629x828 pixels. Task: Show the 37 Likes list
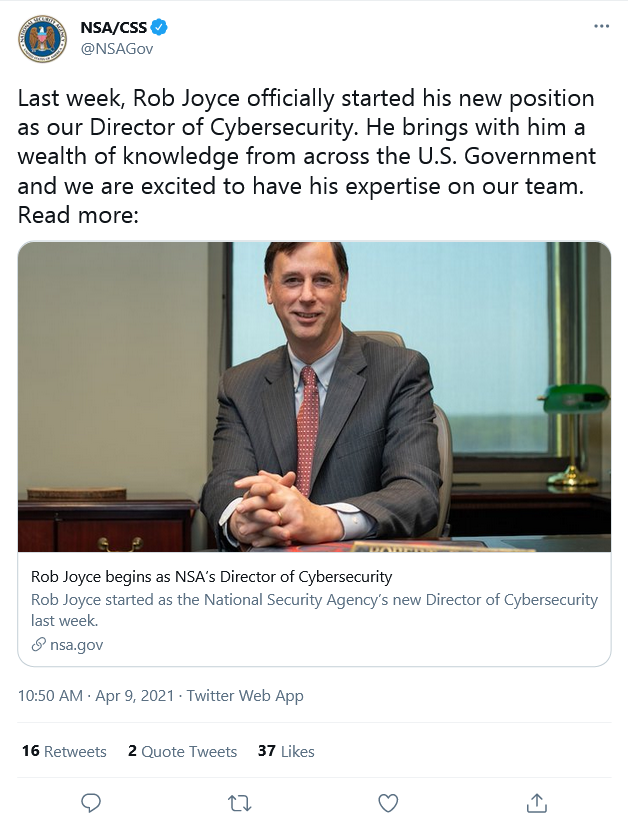pos(286,751)
